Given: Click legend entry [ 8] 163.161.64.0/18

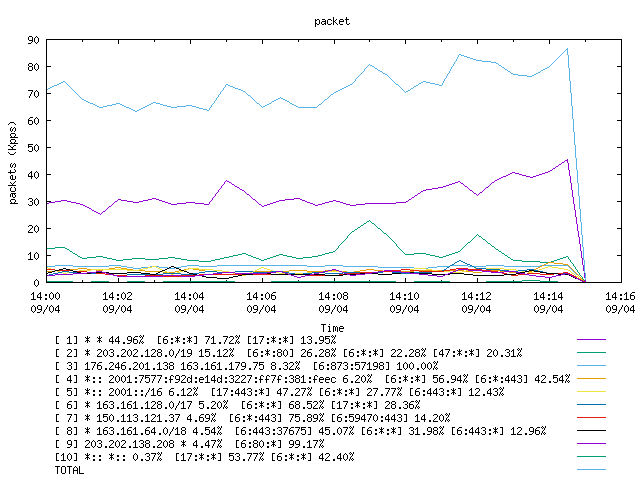Looking at the screenshot, I should point(300,431).
